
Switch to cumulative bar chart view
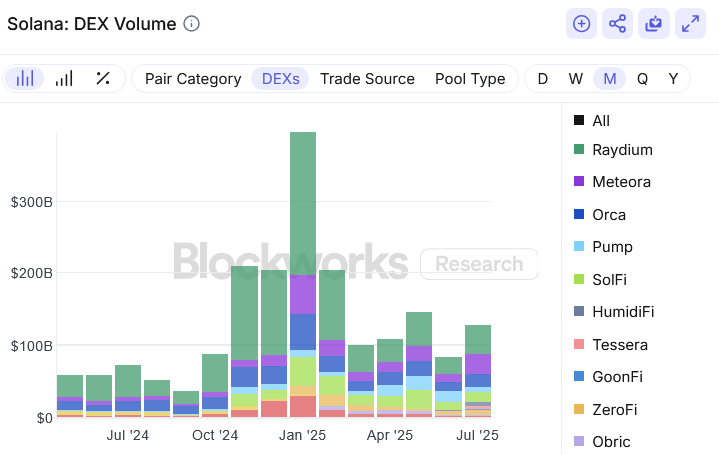click(64, 78)
